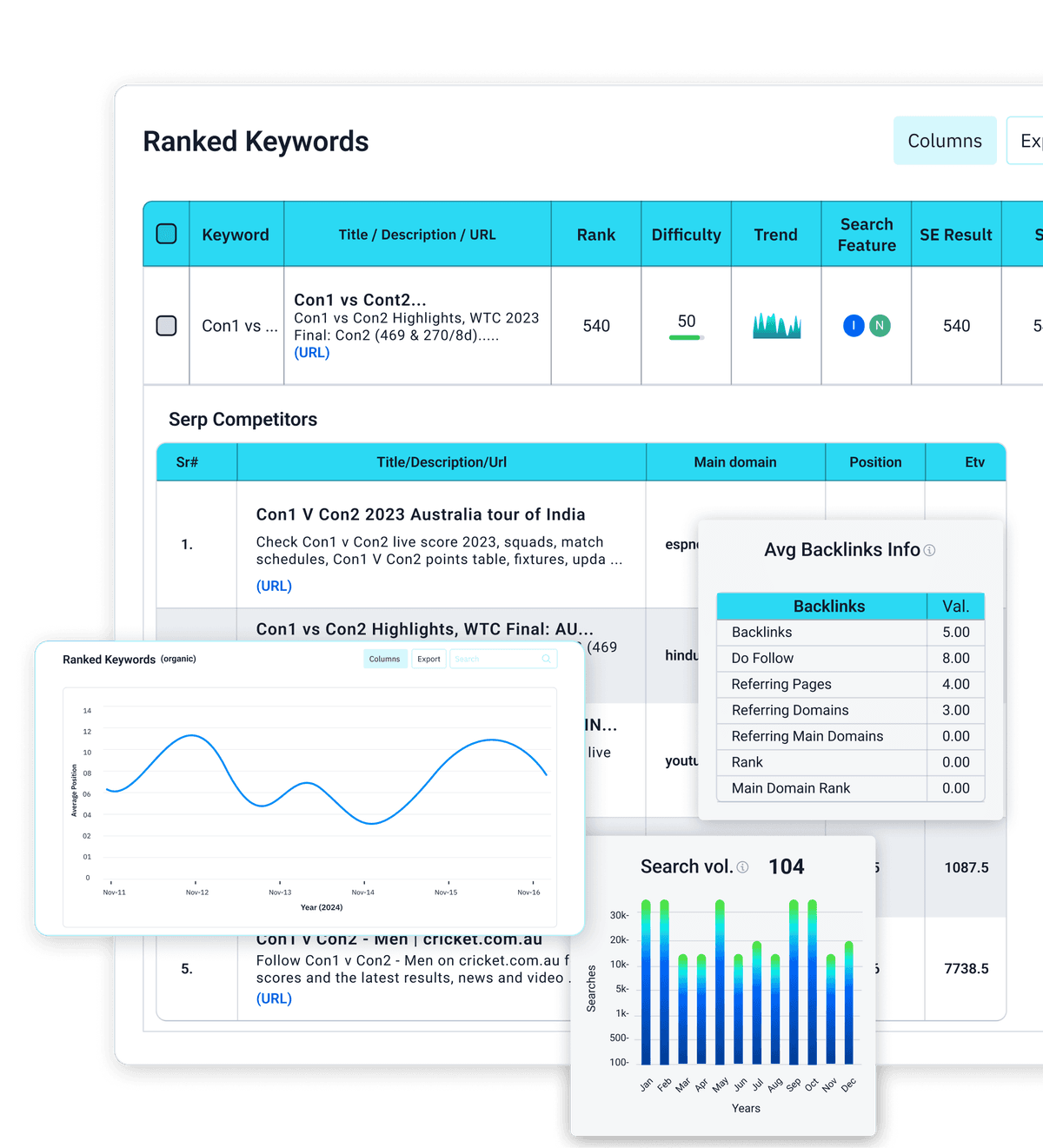Open the (URL) link of the first SERP competitor
The height and width of the screenshot is (1148, 1043).
point(274,586)
